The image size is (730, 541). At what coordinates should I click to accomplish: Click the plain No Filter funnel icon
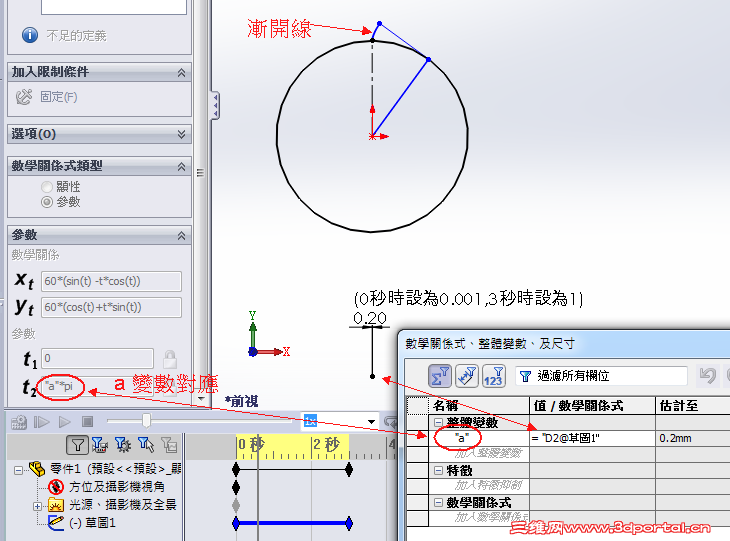(x=78, y=446)
